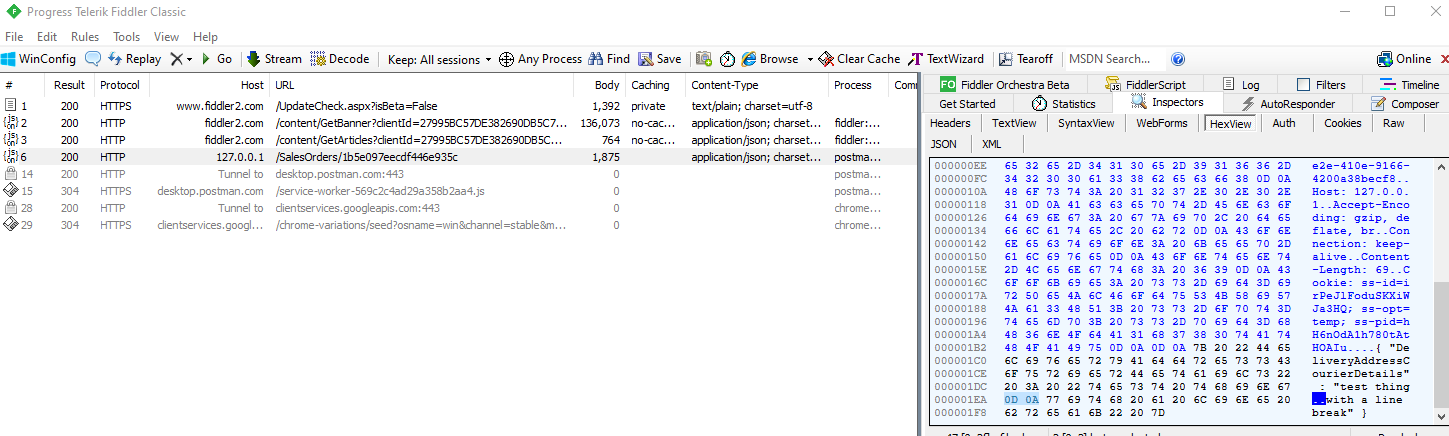Expand the Browse dropdown arrow

(x=806, y=60)
